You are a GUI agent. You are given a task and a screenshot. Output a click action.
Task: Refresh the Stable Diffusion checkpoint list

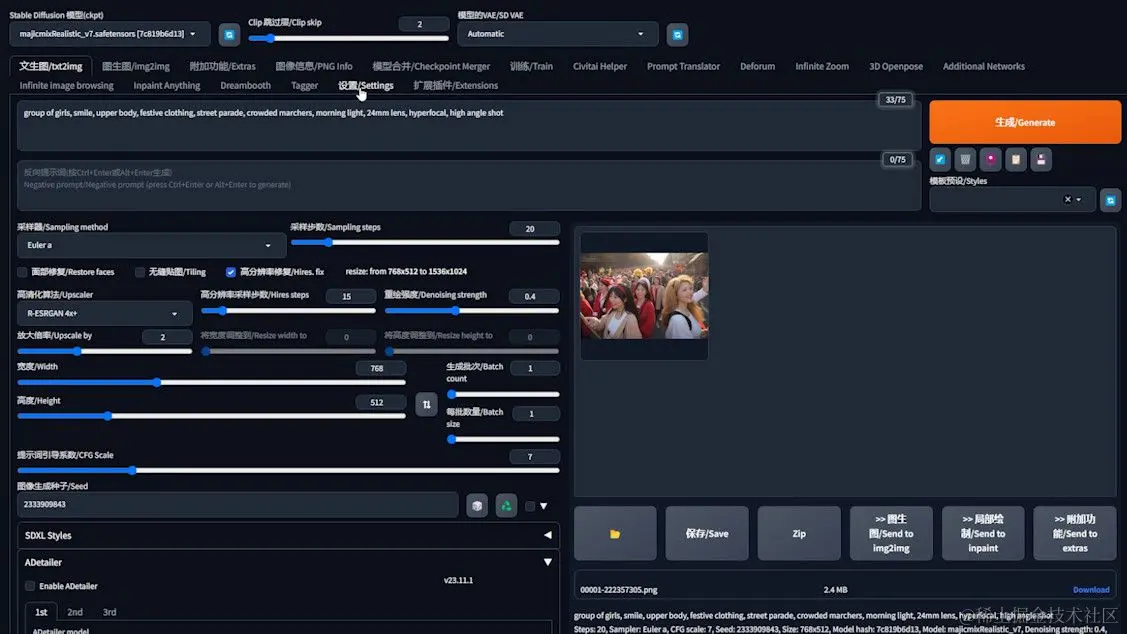[229, 35]
